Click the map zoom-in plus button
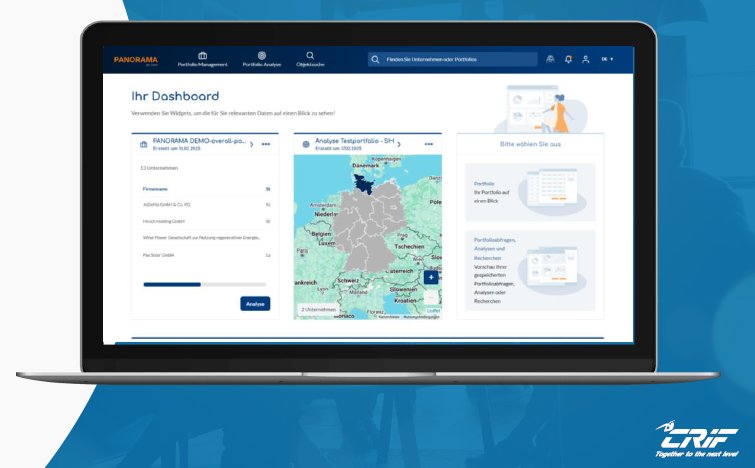Image resolution: width=755 pixels, height=468 pixels. [x=431, y=277]
